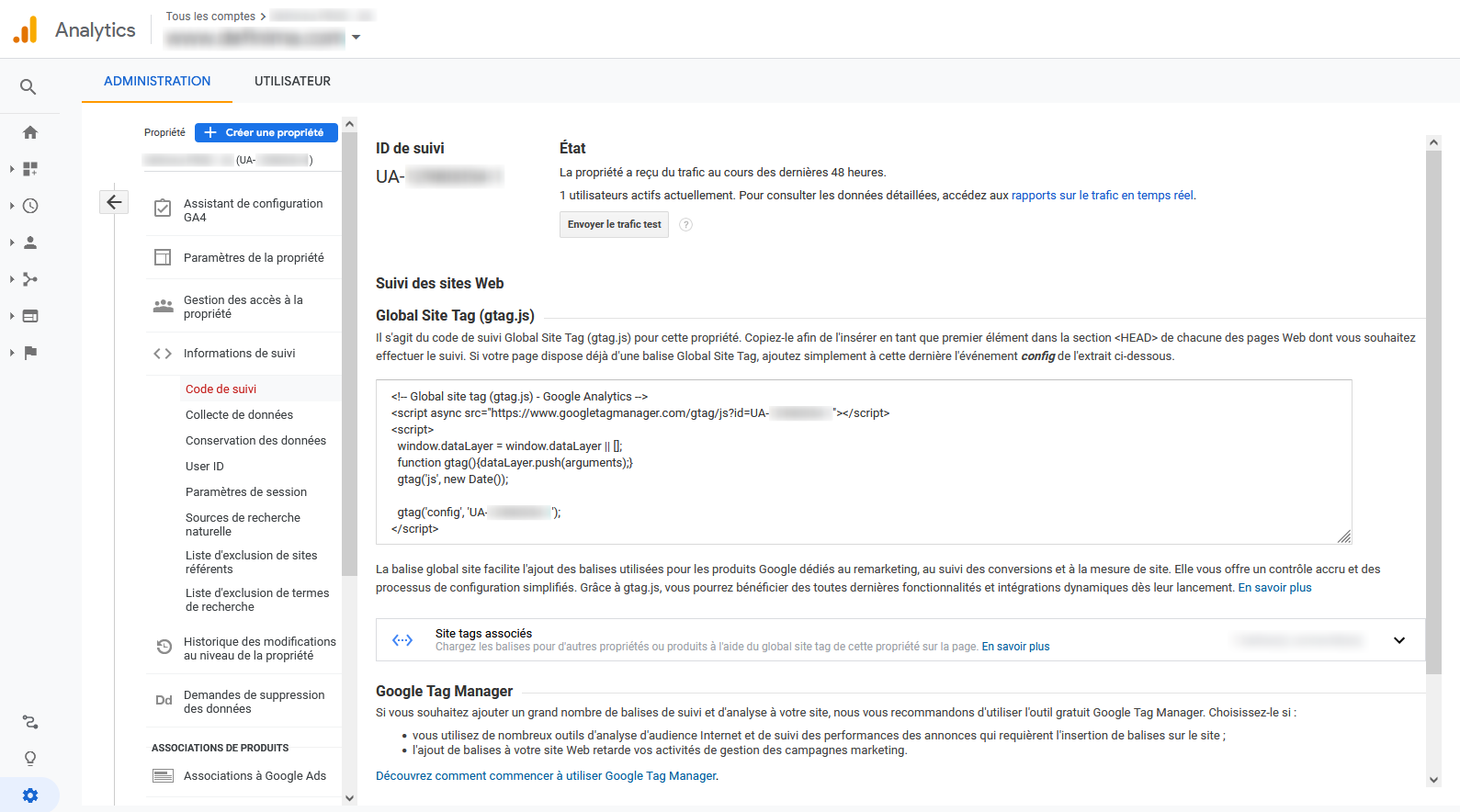The image size is (1460, 812).
Task: Open Conservation des données menu item
Action: tap(255, 441)
